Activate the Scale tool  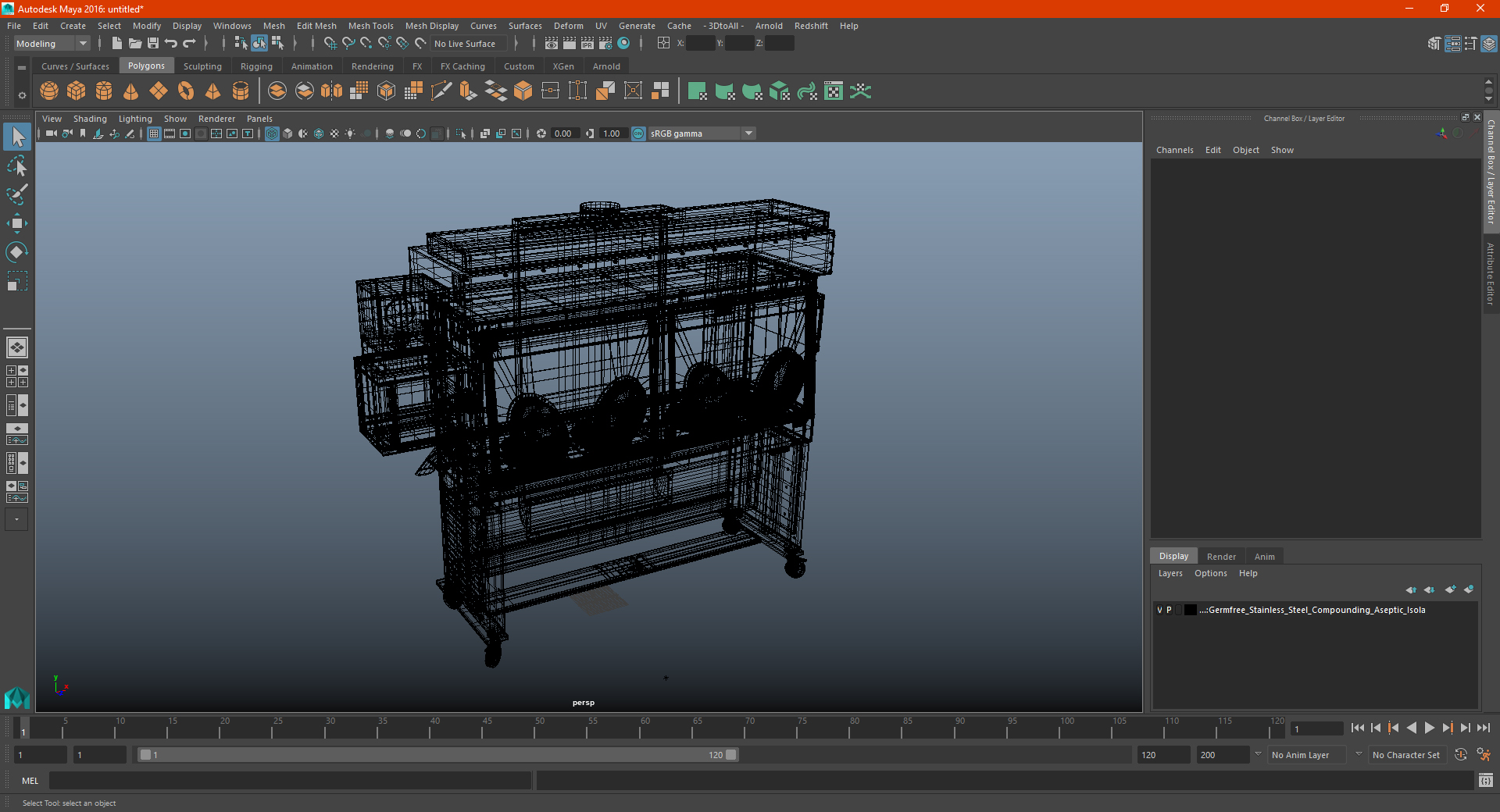(x=17, y=281)
